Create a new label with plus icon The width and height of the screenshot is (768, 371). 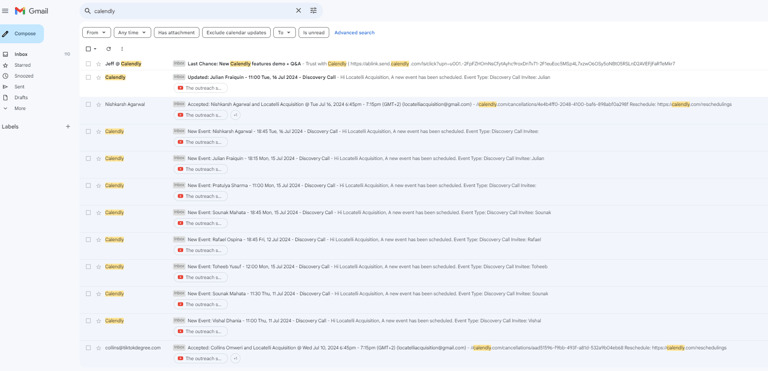pyautogui.click(x=68, y=126)
